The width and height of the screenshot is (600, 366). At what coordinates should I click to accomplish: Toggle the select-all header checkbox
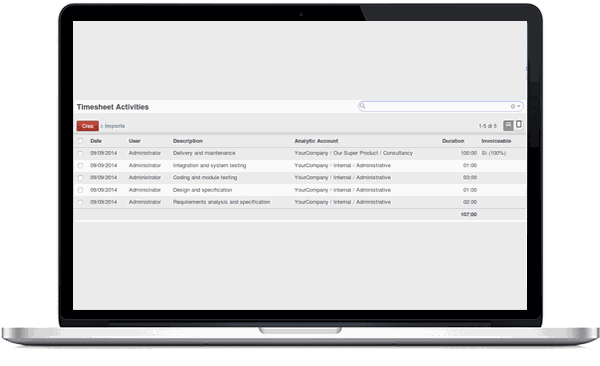(80, 141)
